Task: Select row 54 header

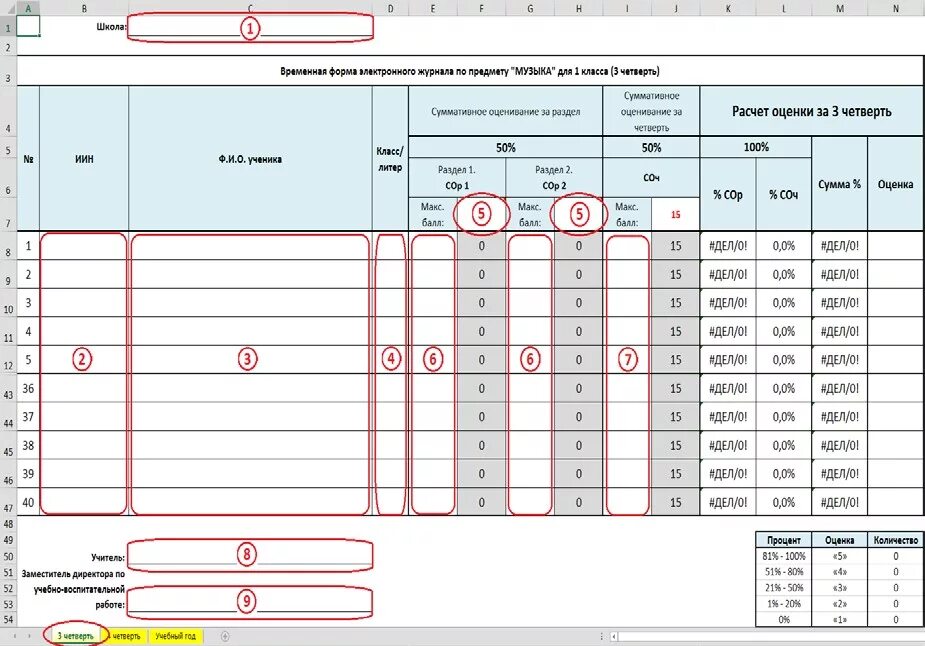Action: pos(8,619)
